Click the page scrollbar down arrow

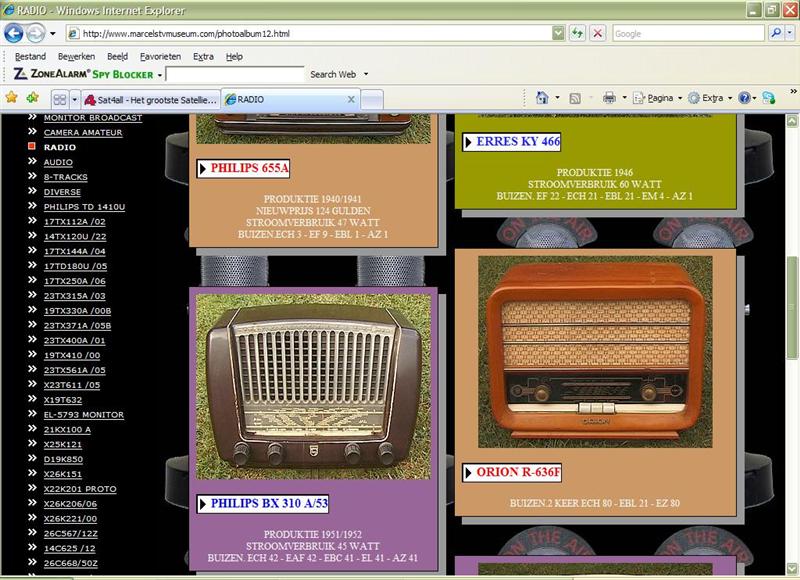pos(792,568)
